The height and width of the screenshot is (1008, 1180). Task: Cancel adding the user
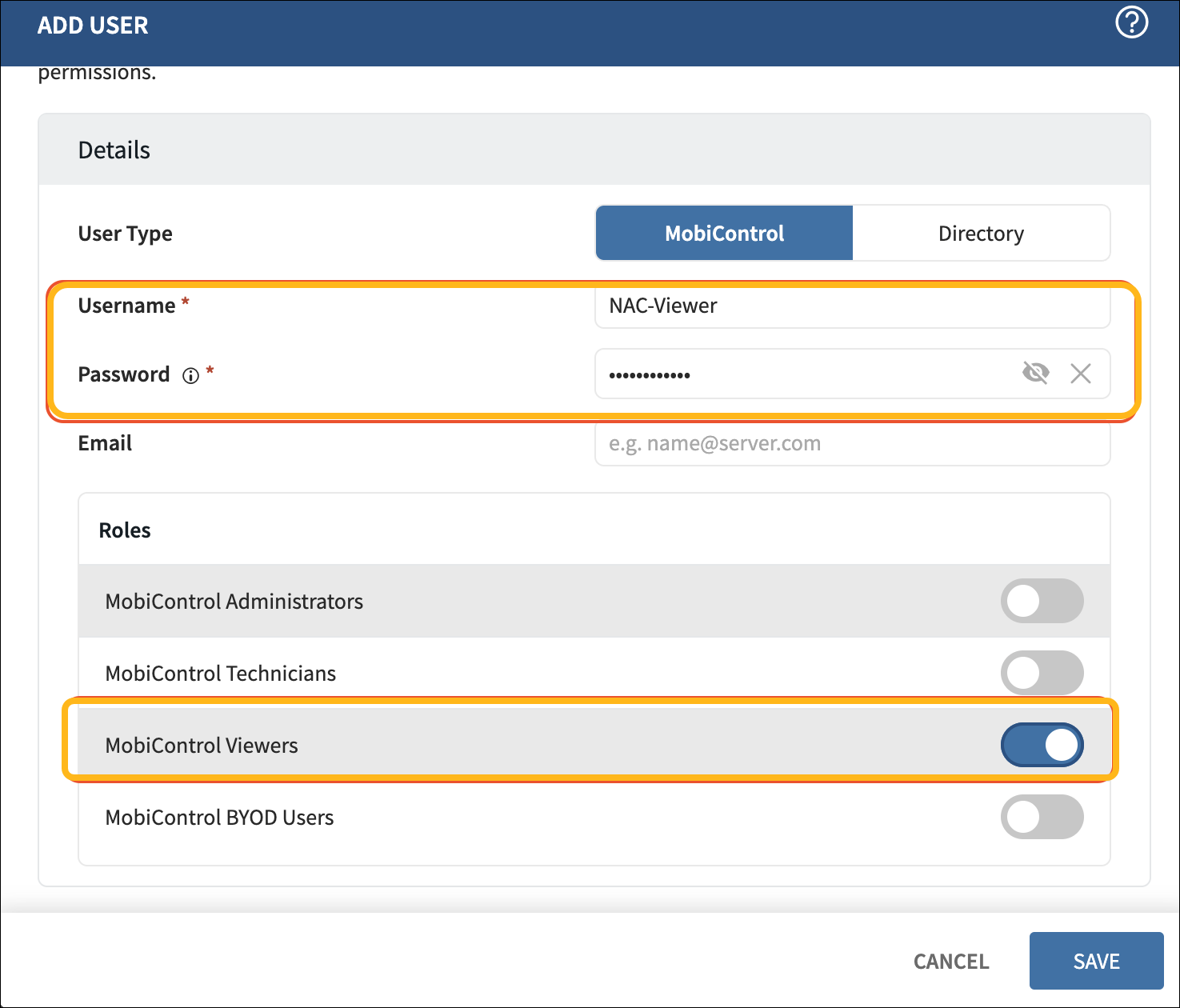click(x=950, y=961)
